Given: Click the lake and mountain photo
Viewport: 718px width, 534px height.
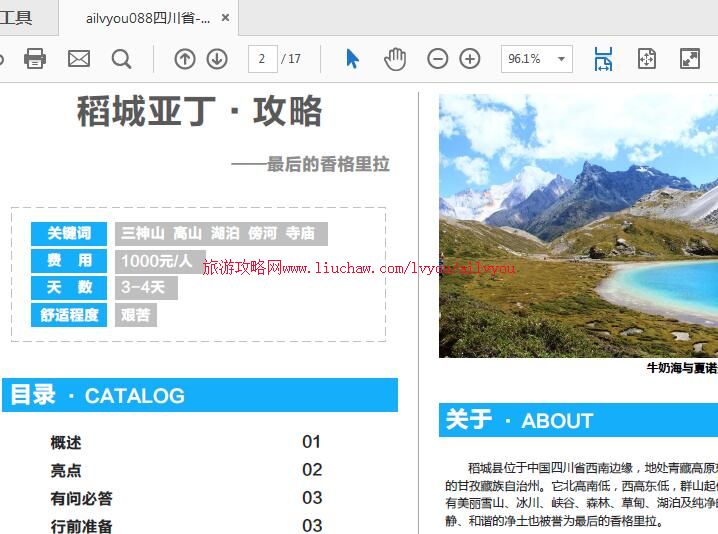Looking at the screenshot, I should point(578,225).
